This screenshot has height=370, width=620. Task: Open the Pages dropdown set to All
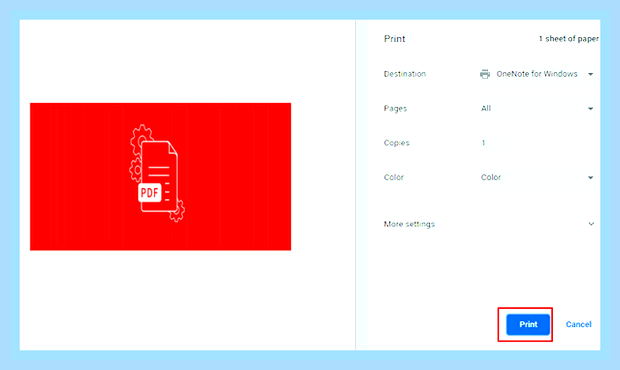[537, 108]
